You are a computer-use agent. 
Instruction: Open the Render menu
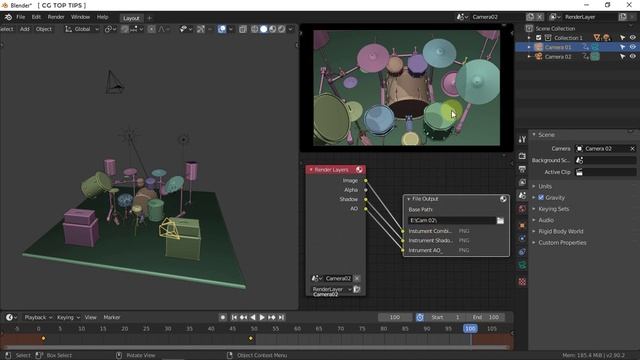(56, 17)
